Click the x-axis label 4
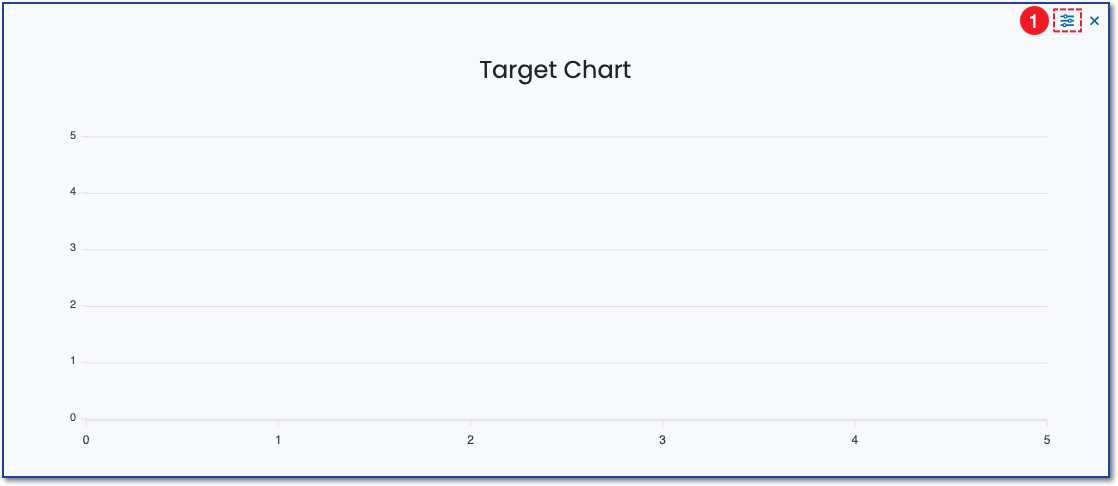This screenshot has height=486, width=1118. (854, 440)
